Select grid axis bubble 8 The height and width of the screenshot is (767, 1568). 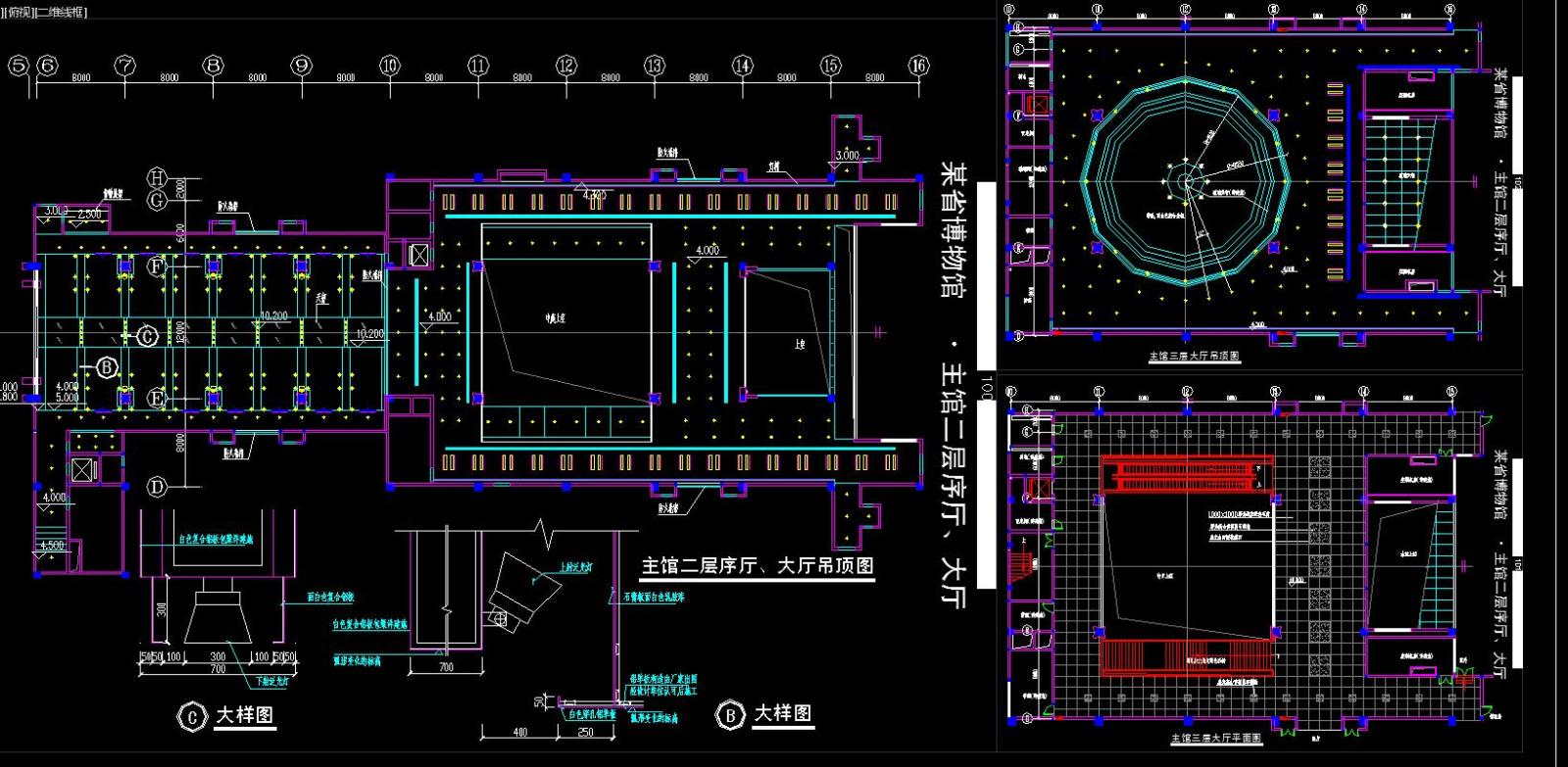[x=214, y=66]
